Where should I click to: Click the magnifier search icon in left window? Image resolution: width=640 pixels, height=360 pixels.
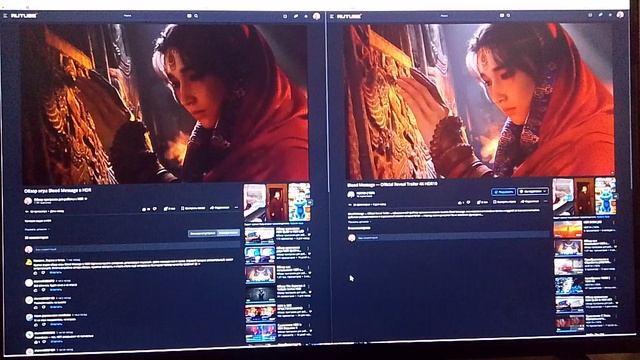[196, 16]
